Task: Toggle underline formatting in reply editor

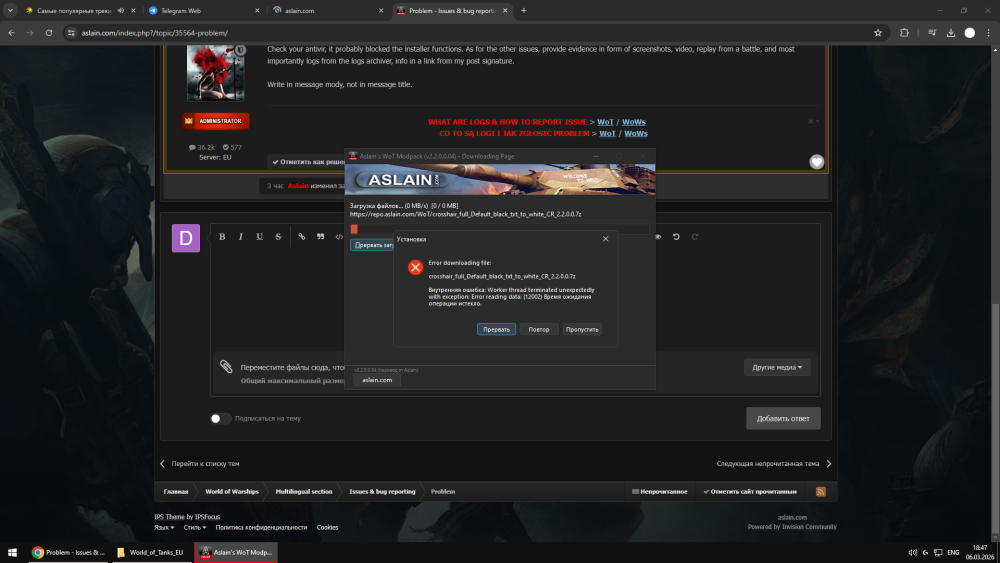Action: pyautogui.click(x=260, y=237)
